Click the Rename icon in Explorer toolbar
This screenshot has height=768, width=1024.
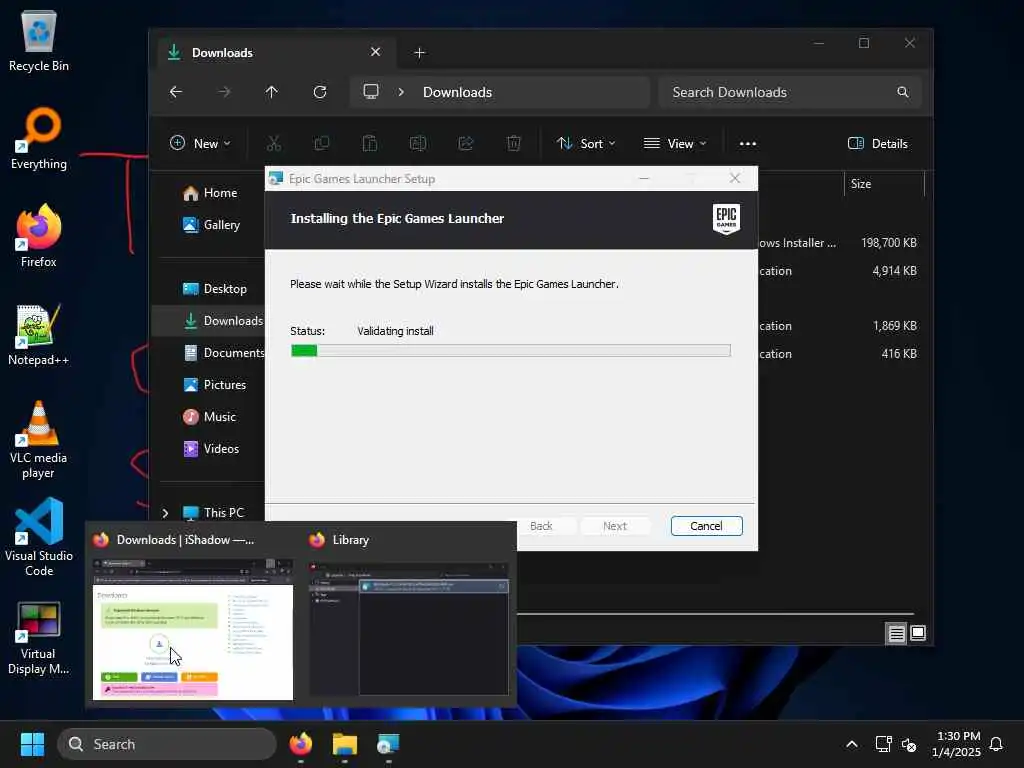(x=418, y=143)
